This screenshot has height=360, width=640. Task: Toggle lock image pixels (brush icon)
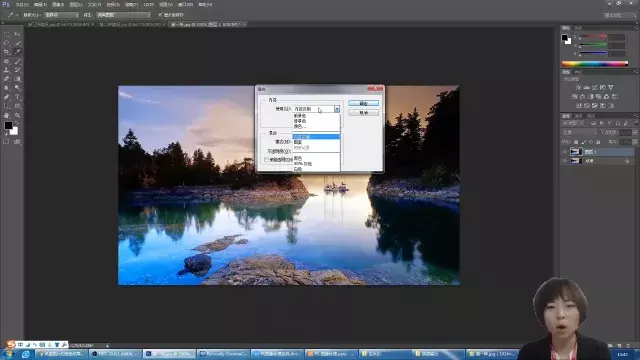pos(584,142)
